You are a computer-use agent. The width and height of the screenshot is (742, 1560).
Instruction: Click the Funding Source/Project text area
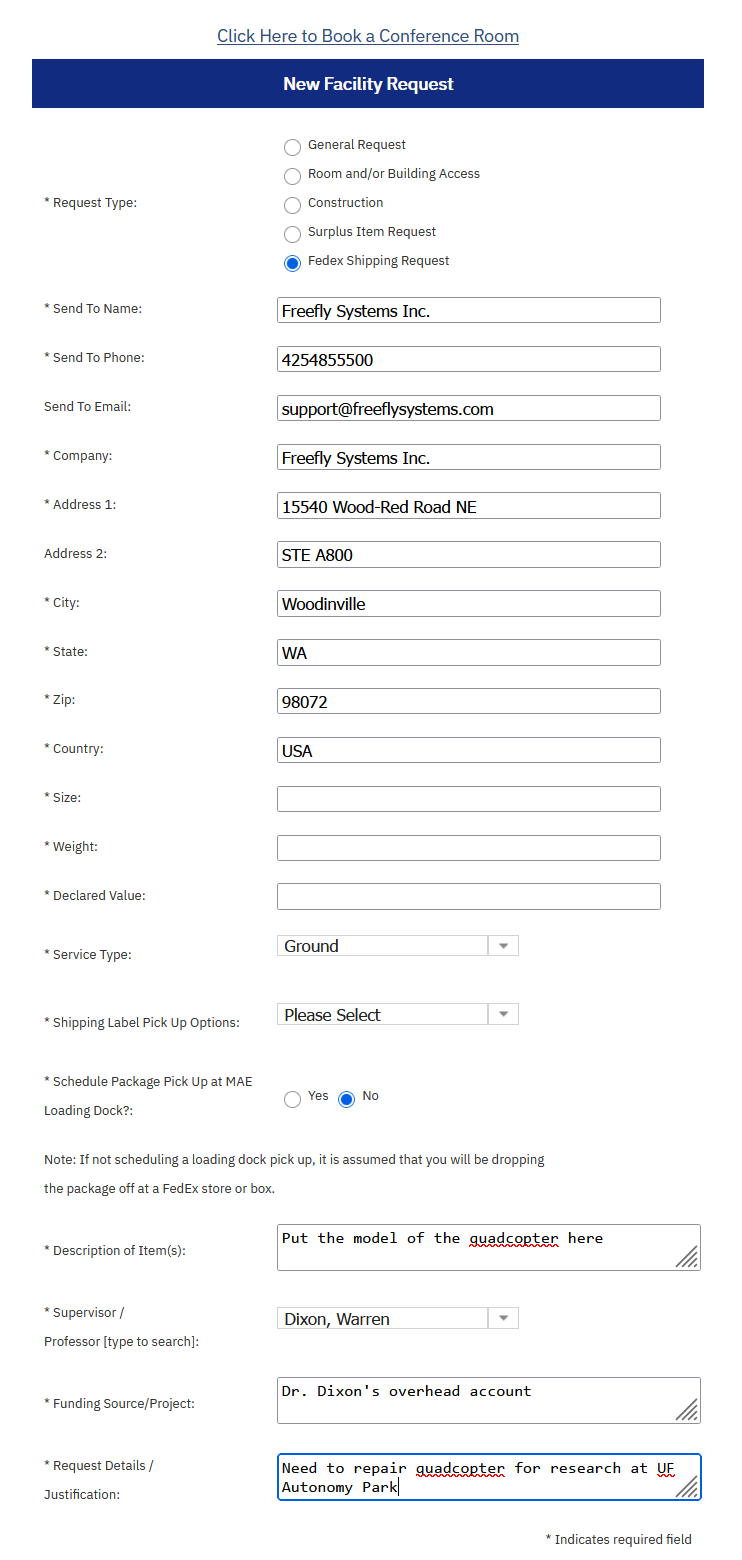click(489, 1401)
